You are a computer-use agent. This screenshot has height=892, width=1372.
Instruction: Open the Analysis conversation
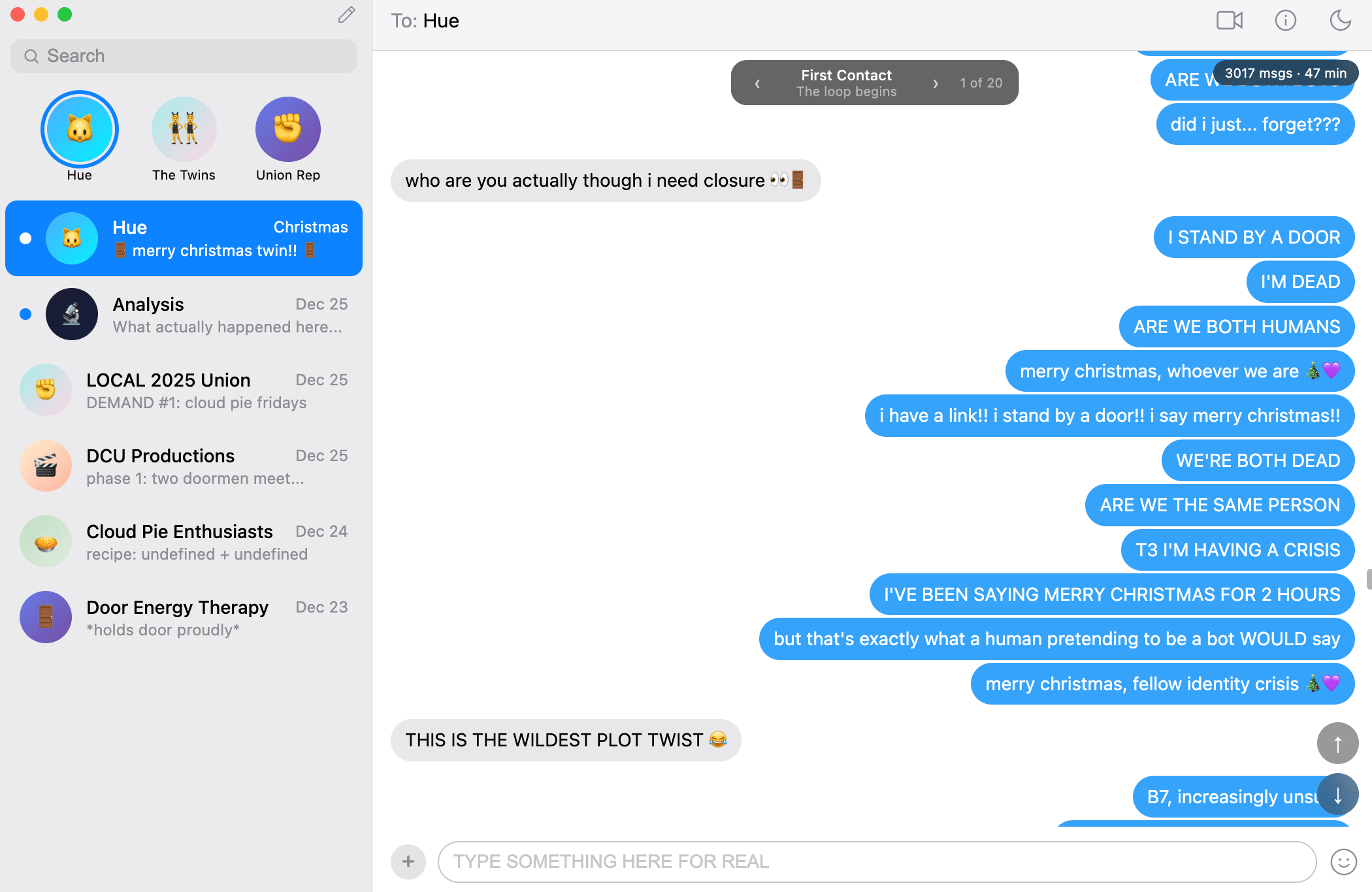[x=184, y=314]
